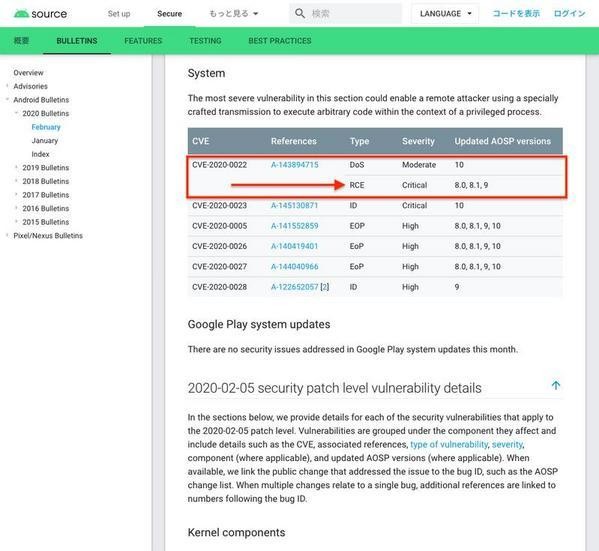Switch to the TESTING tab
The height and width of the screenshot is (551, 599).
(206, 41)
